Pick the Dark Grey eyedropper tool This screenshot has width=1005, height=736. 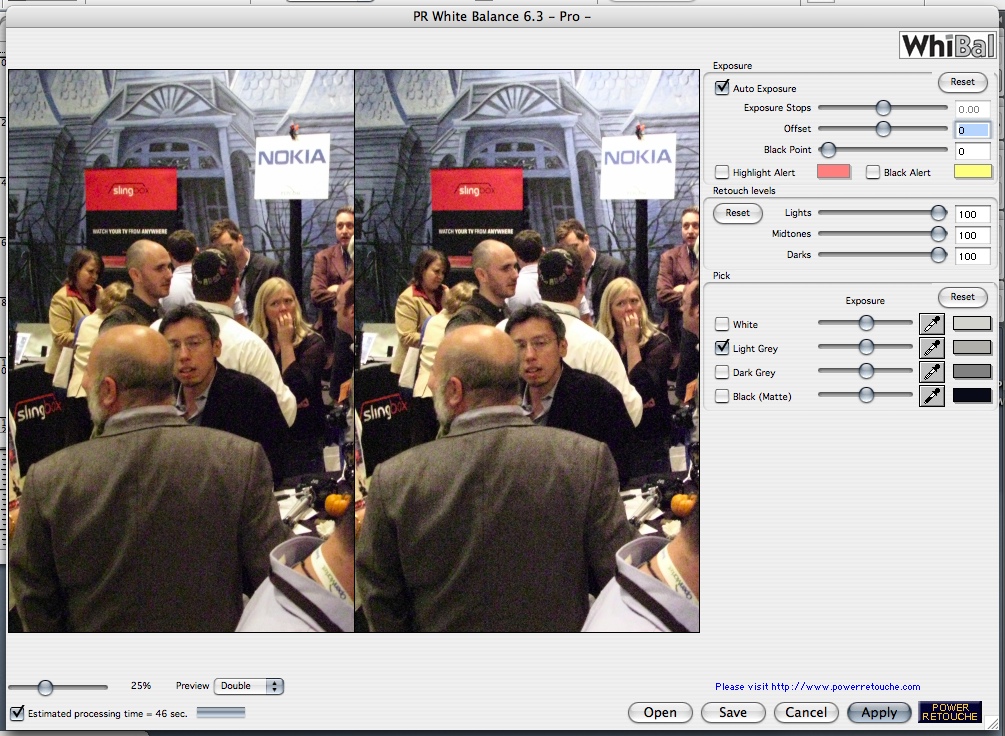coord(931,372)
